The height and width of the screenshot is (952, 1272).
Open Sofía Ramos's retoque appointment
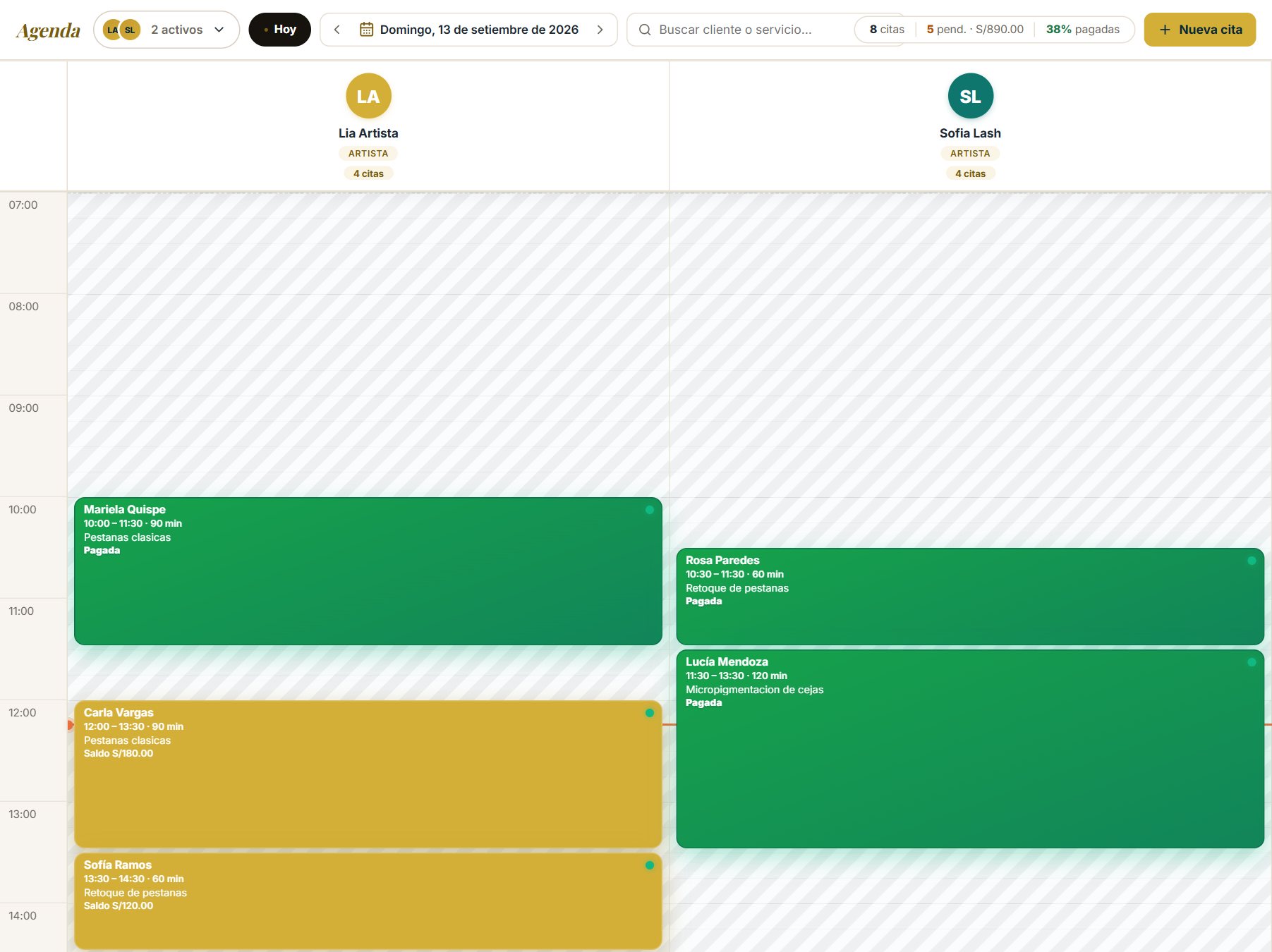point(368,901)
